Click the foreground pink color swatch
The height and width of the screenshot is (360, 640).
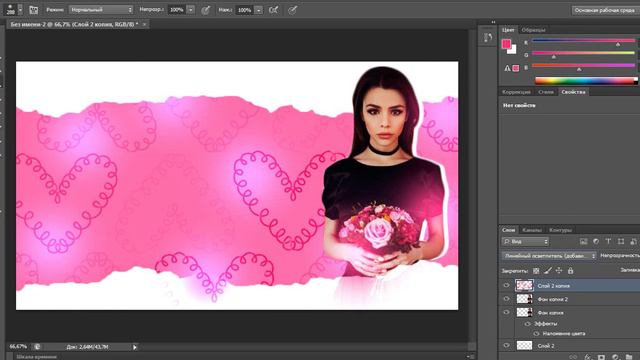point(506,44)
